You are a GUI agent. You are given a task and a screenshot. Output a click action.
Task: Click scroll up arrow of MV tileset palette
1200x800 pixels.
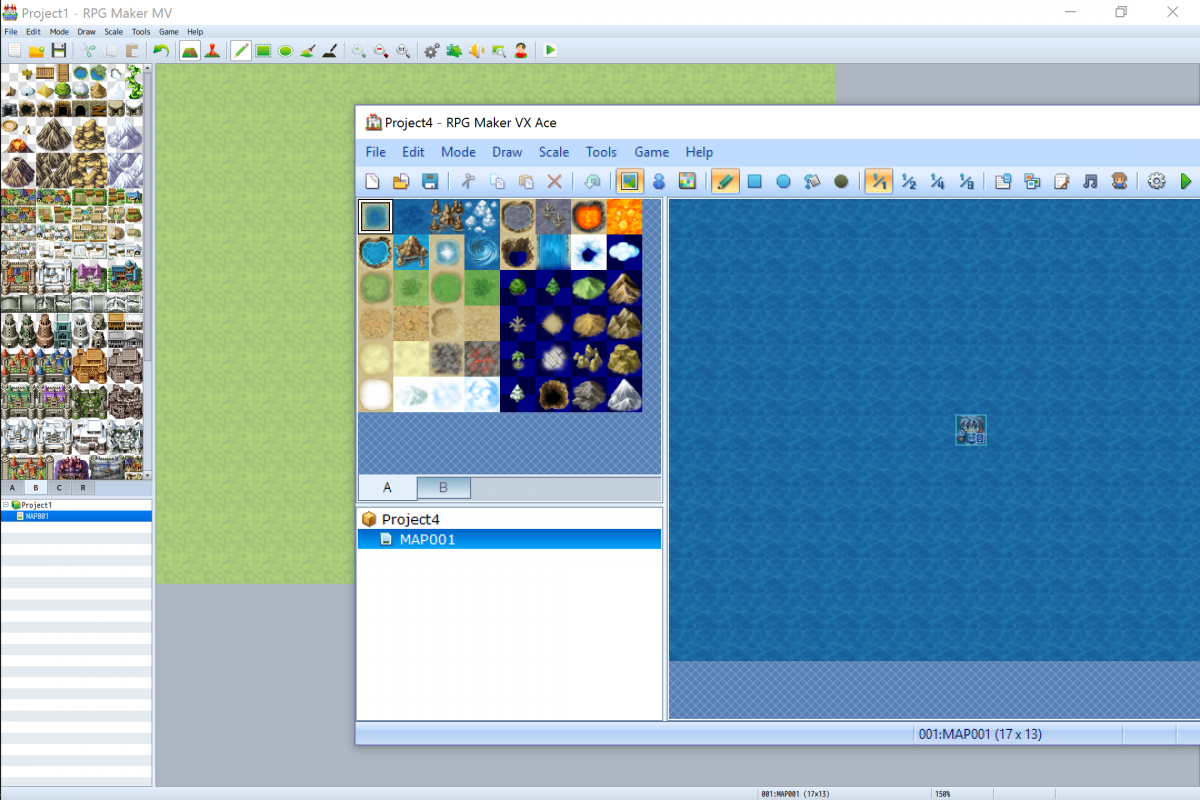(x=148, y=69)
